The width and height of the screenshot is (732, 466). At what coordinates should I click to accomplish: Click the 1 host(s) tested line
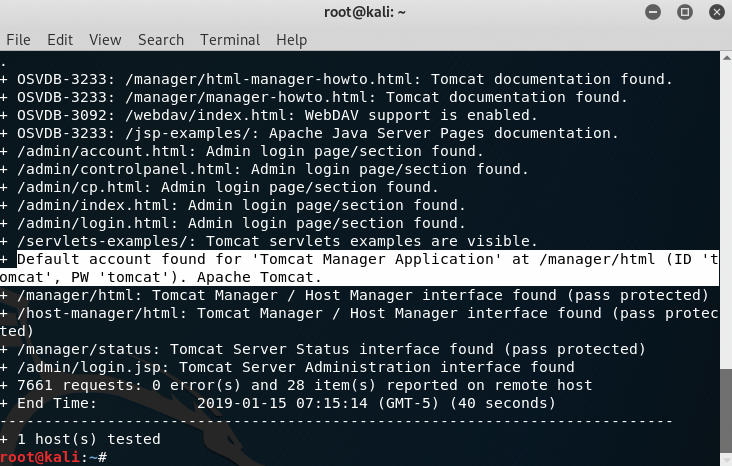[80, 439]
